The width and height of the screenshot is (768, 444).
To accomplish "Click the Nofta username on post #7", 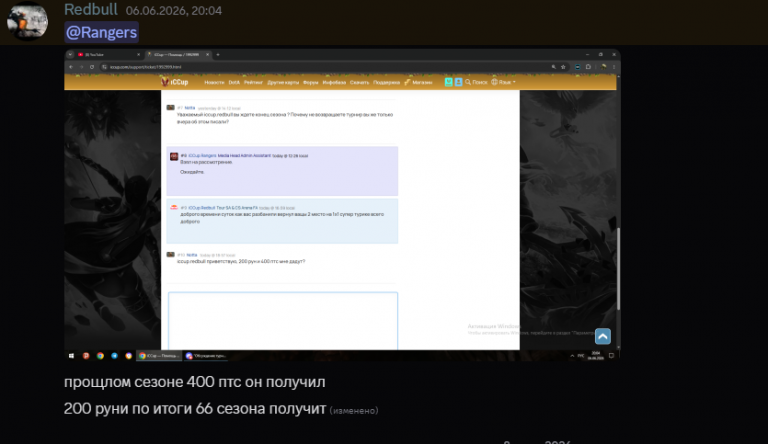I will coord(190,108).
